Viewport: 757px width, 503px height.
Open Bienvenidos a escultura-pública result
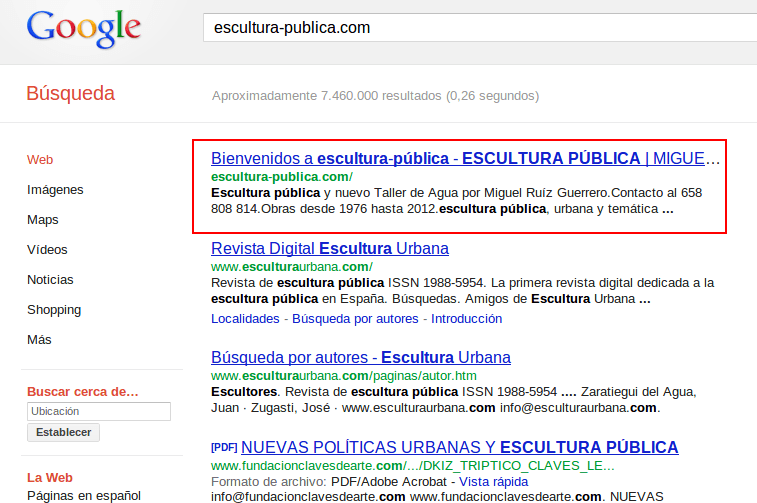pyautogui.click(x=465, y=158)
